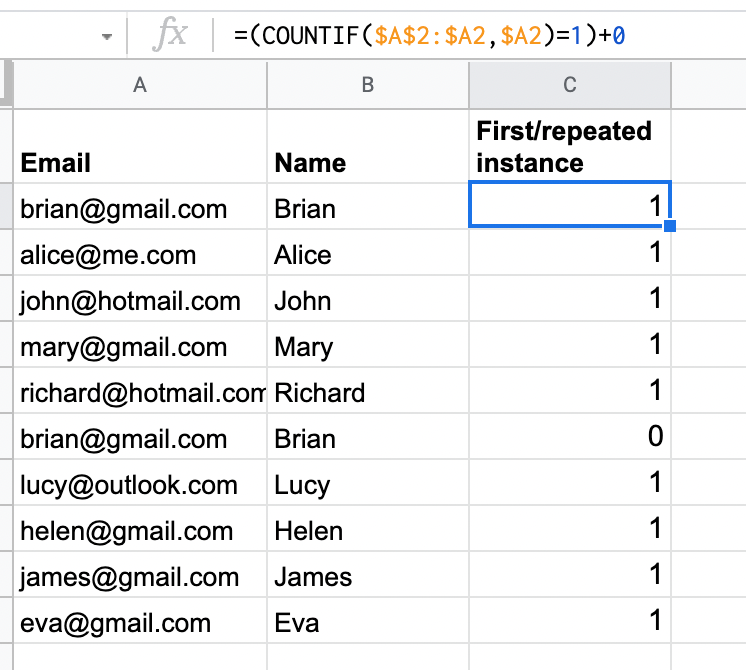Select column C header
Viewport: 746px width, 670px height.
[x=570, y=85]
